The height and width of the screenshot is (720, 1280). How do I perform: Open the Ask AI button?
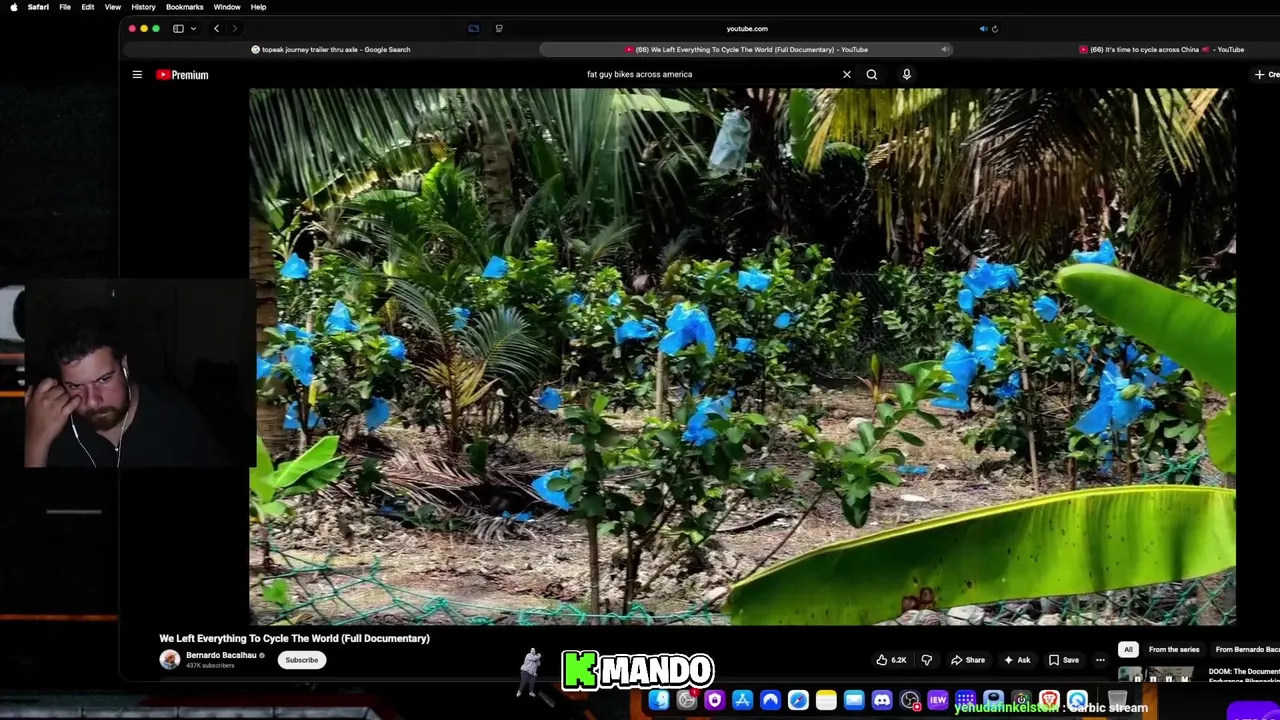[x=1017, y=660]
